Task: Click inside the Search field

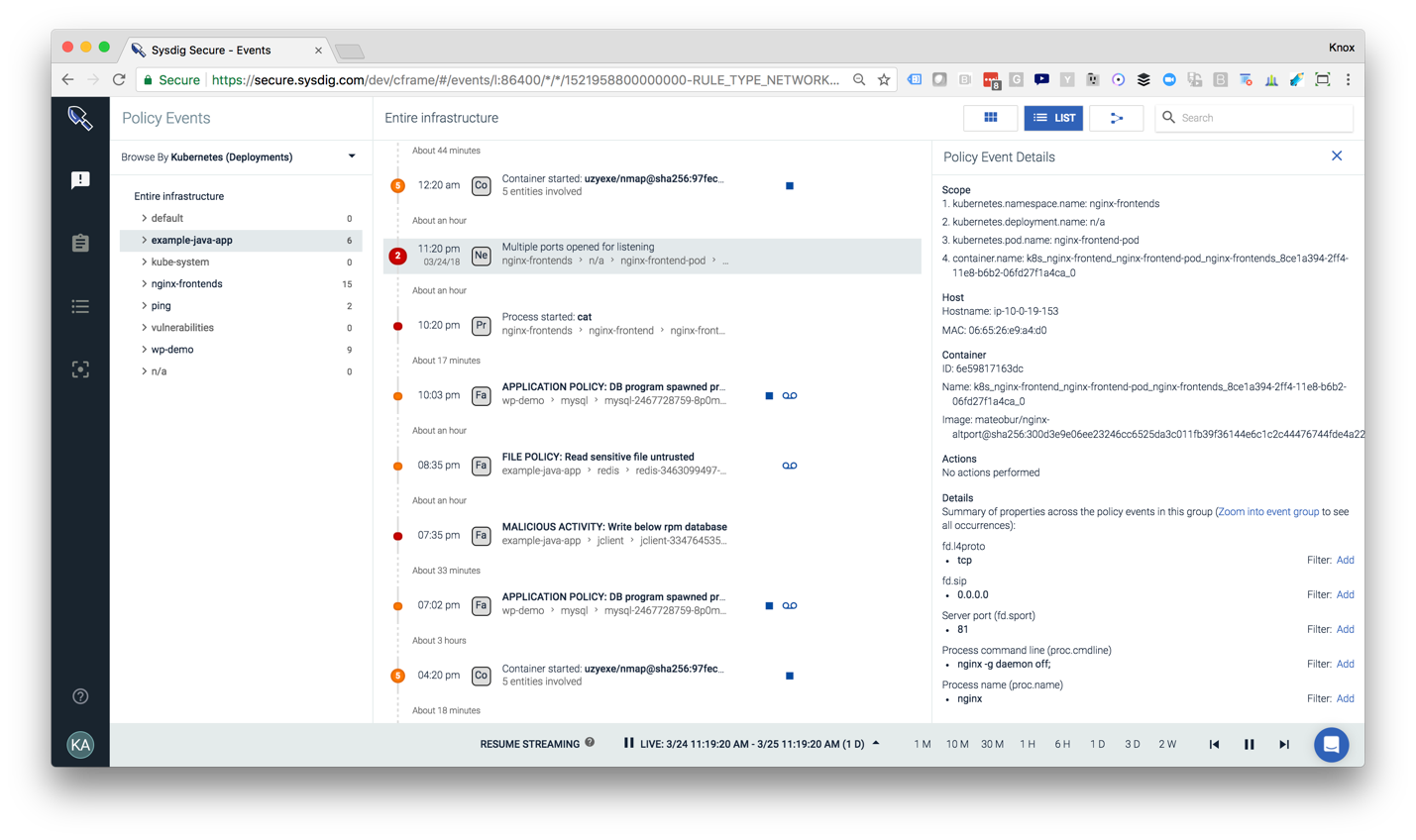Action: pyautogui.click(x=1253, y=117)
